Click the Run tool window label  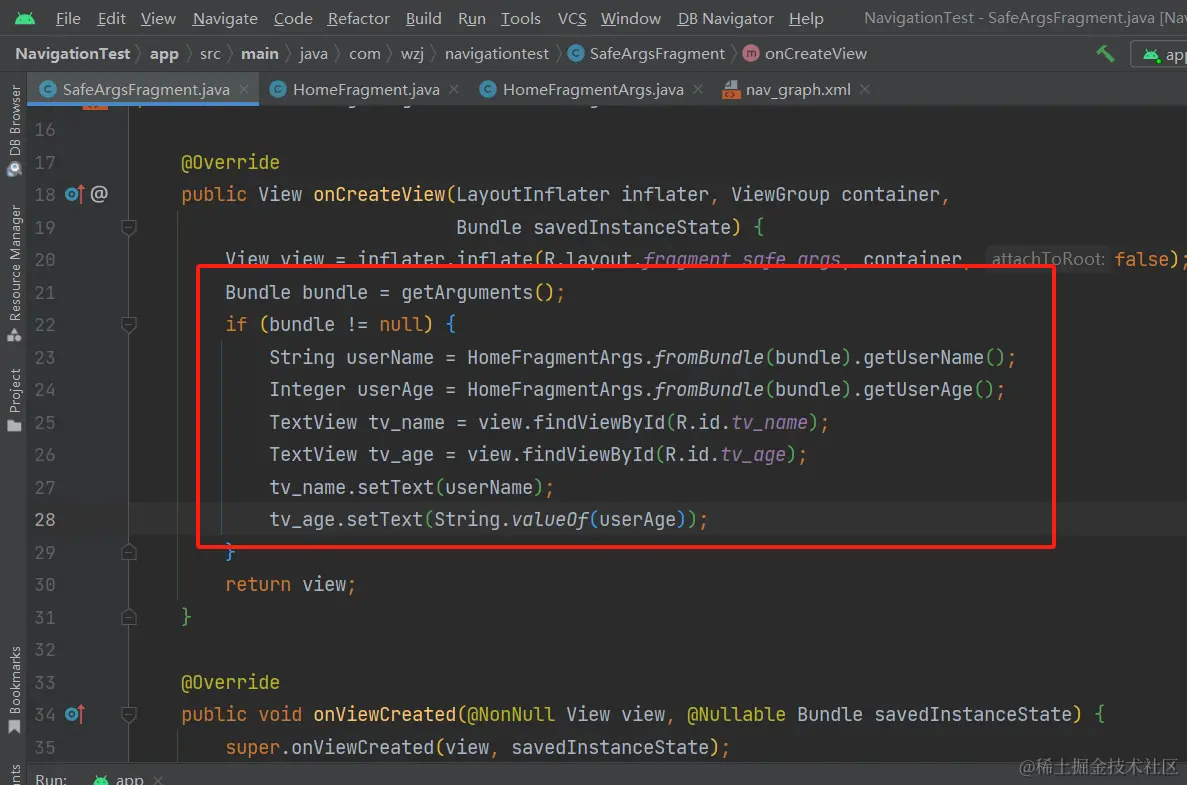pos(51,779)
